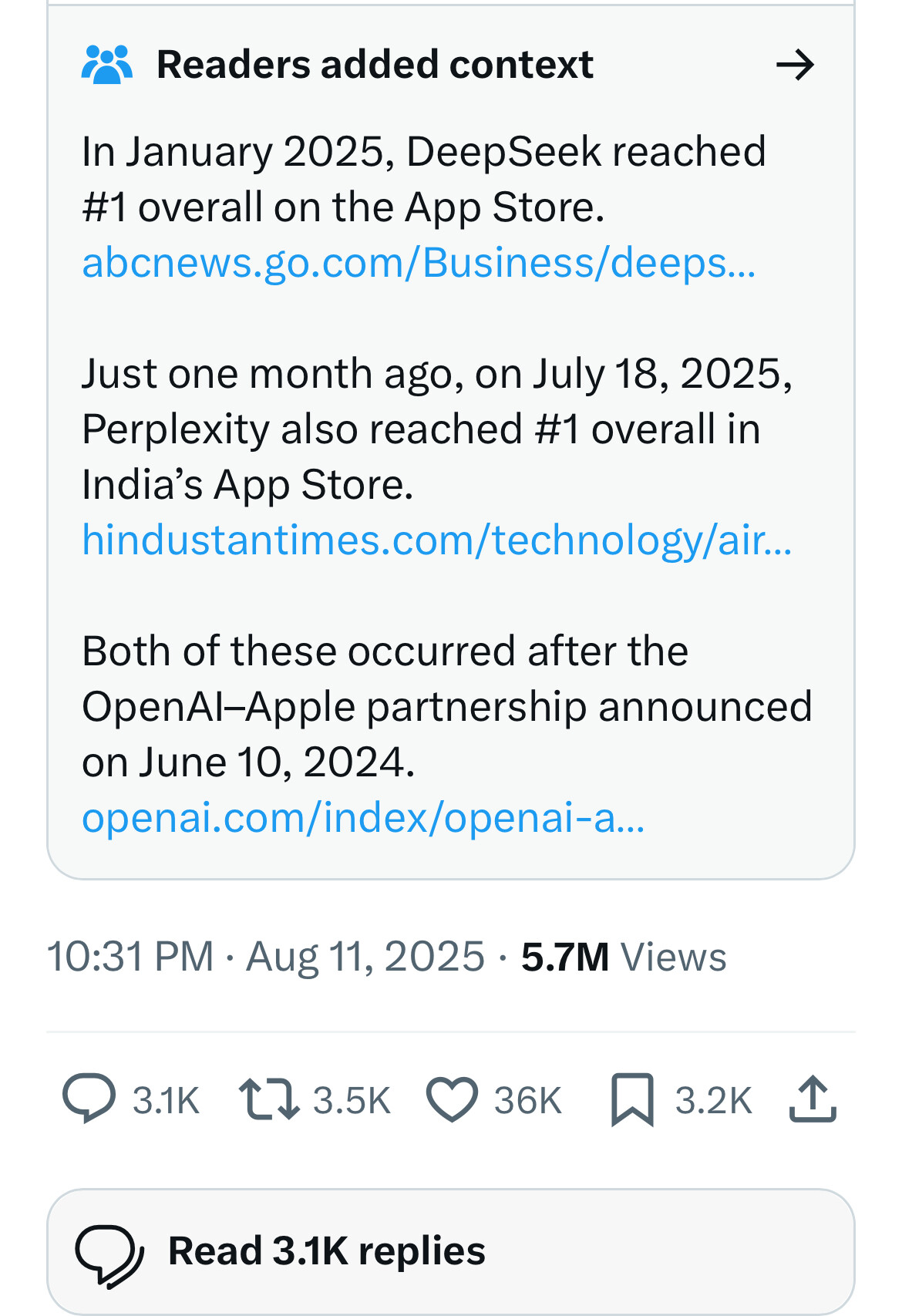Click the community notes people icon
Screen dimensions: 902x1316
tap(107, 65)
